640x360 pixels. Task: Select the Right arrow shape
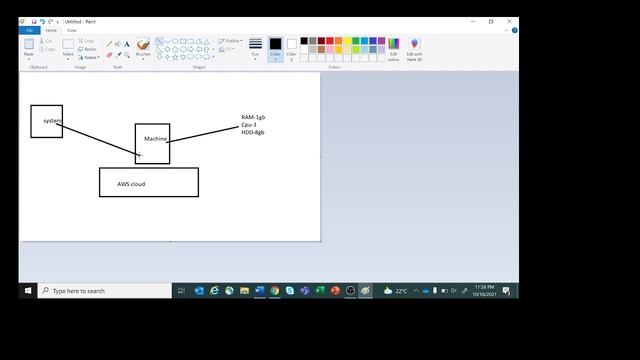[191, 49]
